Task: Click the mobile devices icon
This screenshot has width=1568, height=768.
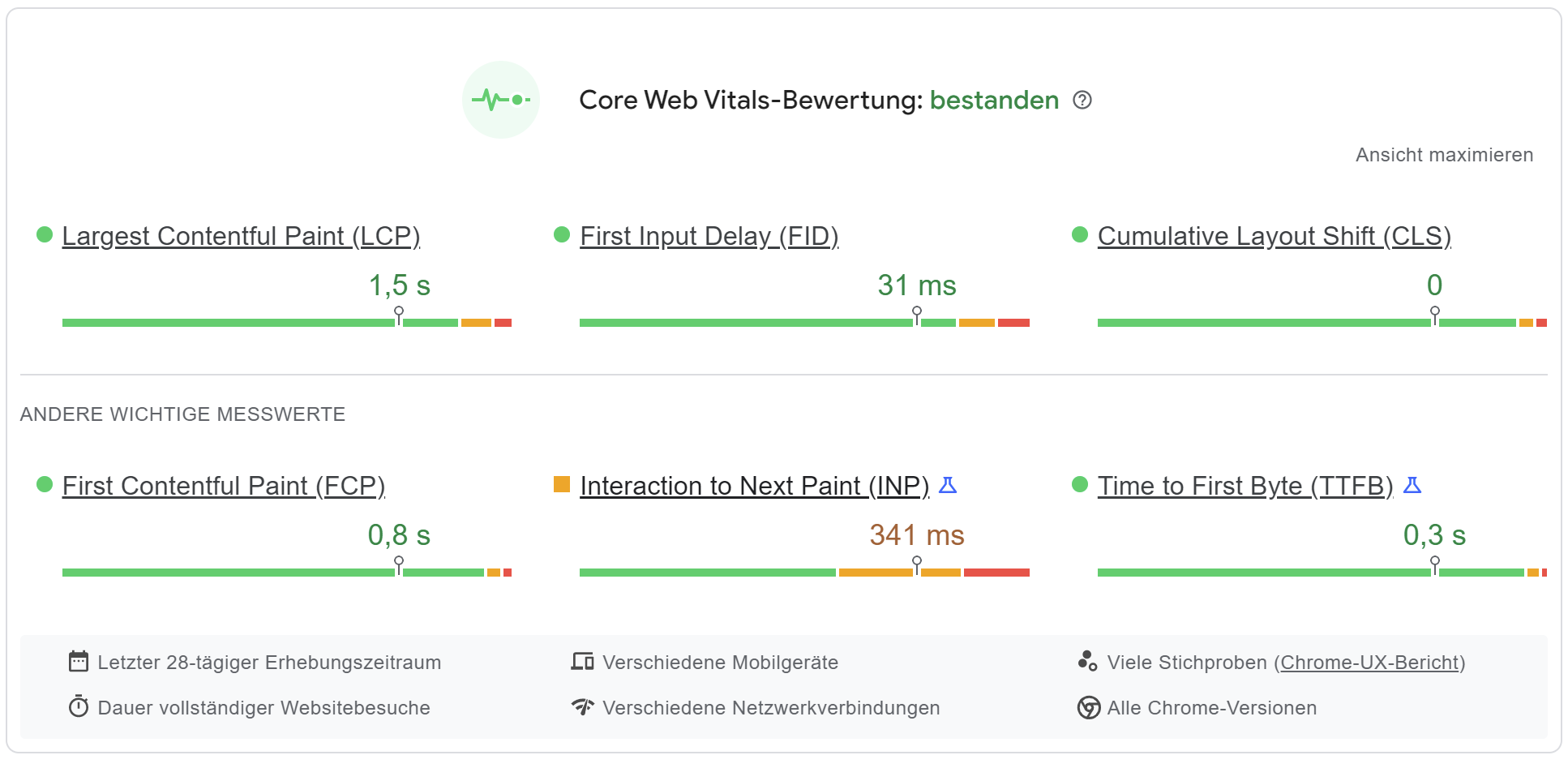Action: [581, 662]
